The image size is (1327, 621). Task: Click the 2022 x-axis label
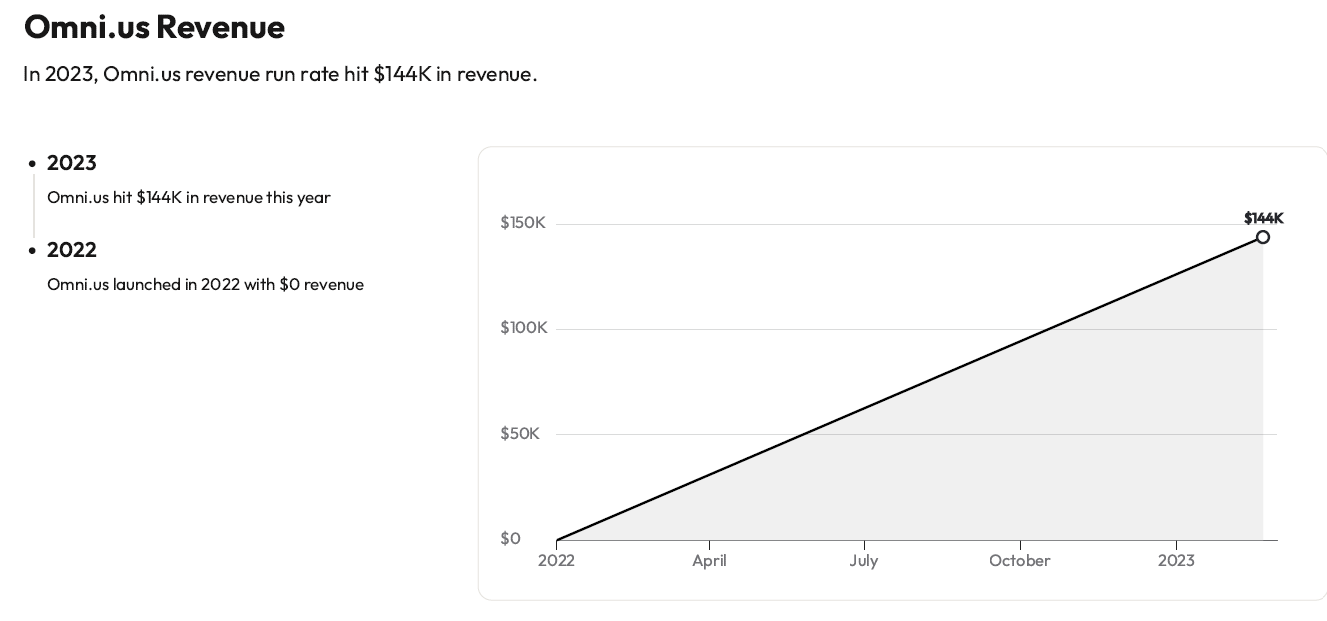pyautogui.click(x=556, y=560)
